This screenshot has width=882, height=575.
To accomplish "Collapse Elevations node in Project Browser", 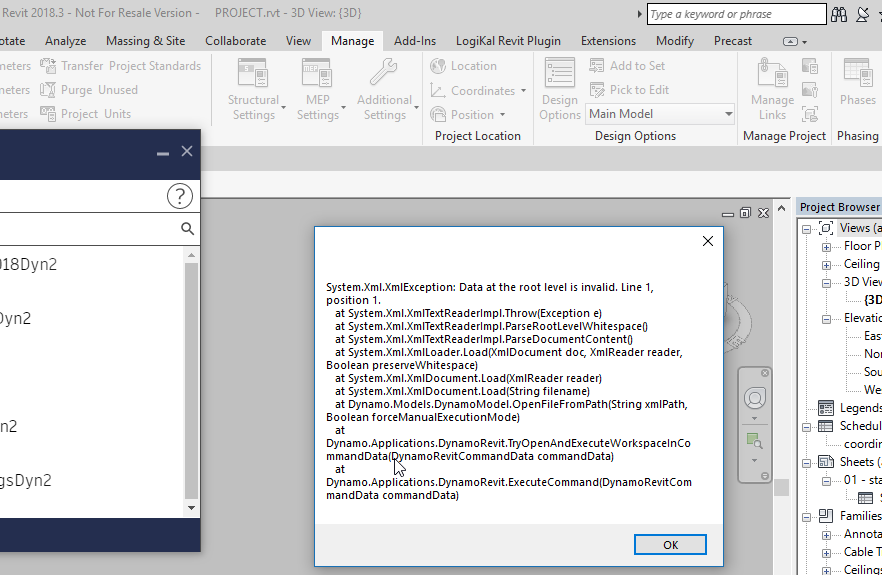I will click(826, 319).
